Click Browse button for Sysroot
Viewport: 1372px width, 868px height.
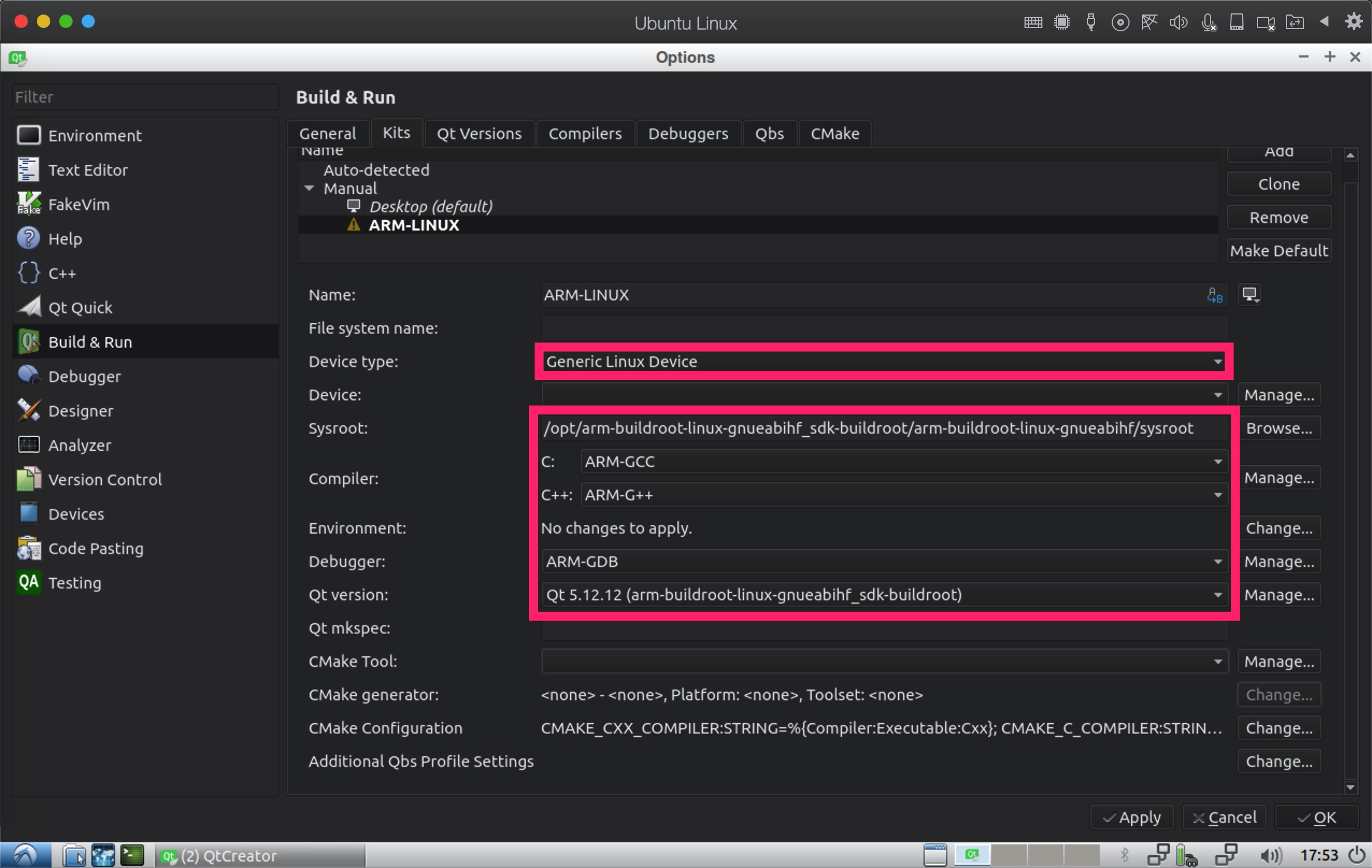tap(1279, 428)
